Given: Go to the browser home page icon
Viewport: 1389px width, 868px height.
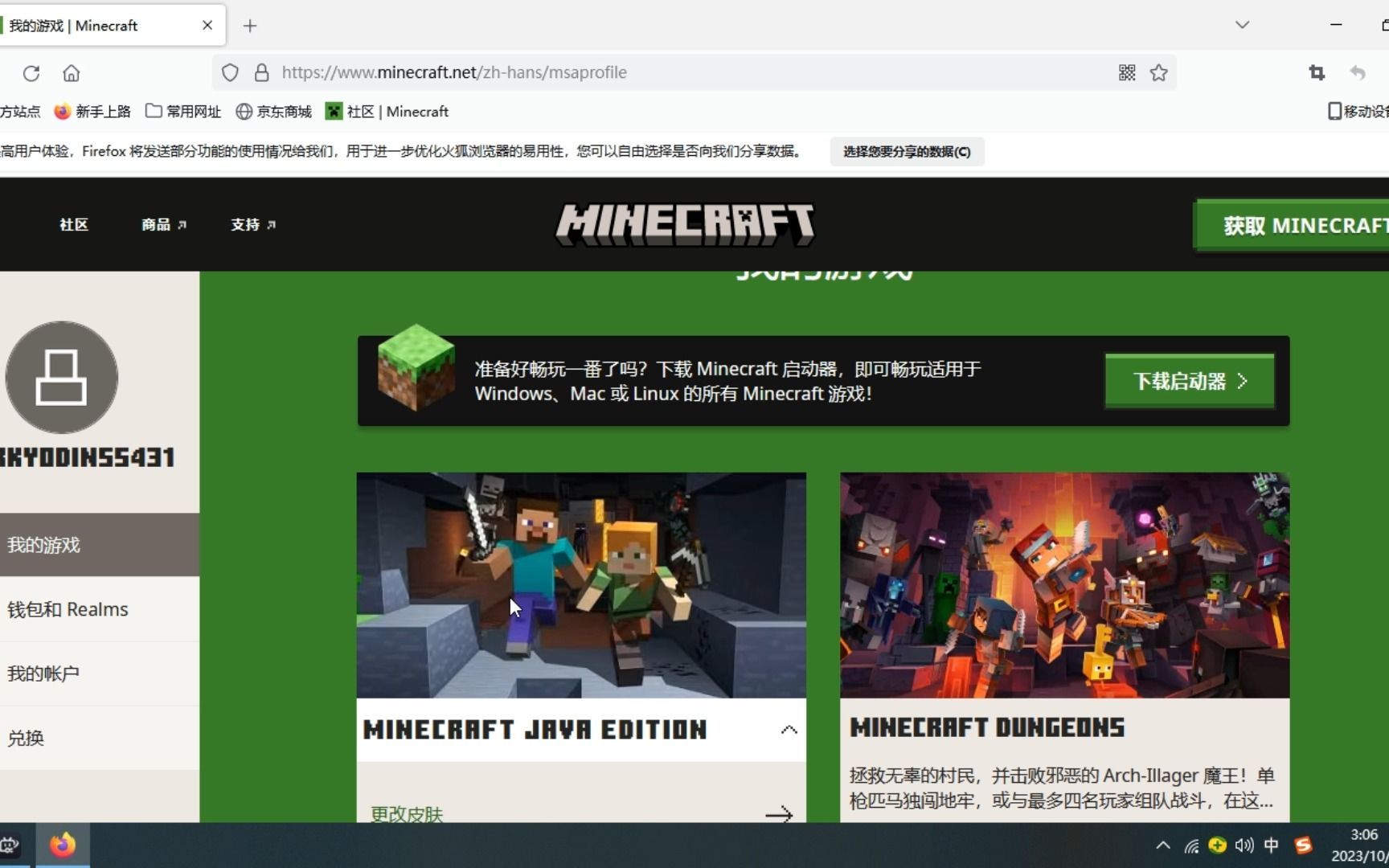Looking at the screenshot, I should 72,73.
